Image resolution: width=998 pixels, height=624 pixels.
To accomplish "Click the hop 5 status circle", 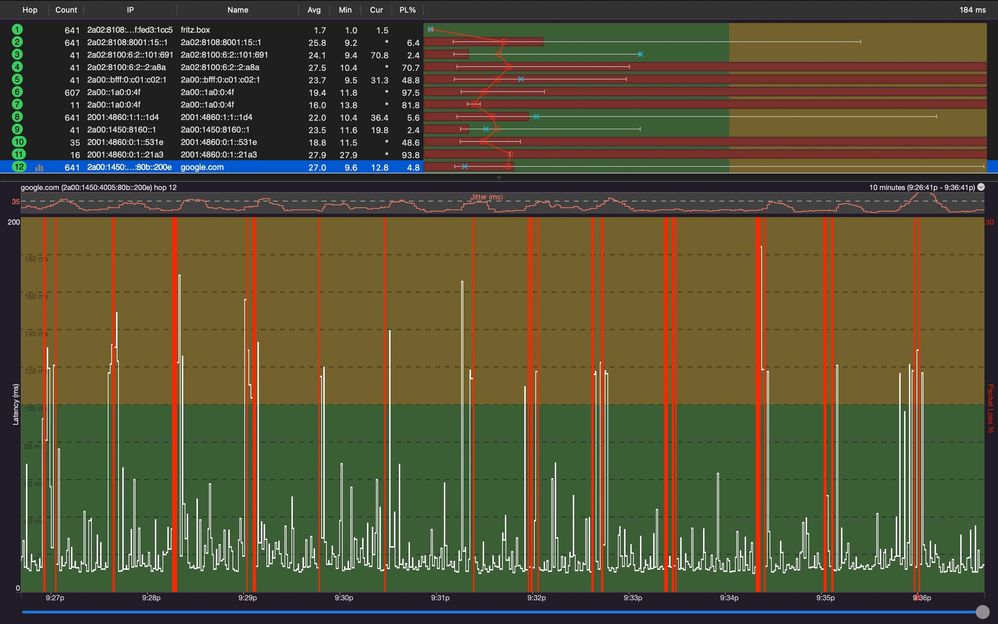I will pos(17,80).
